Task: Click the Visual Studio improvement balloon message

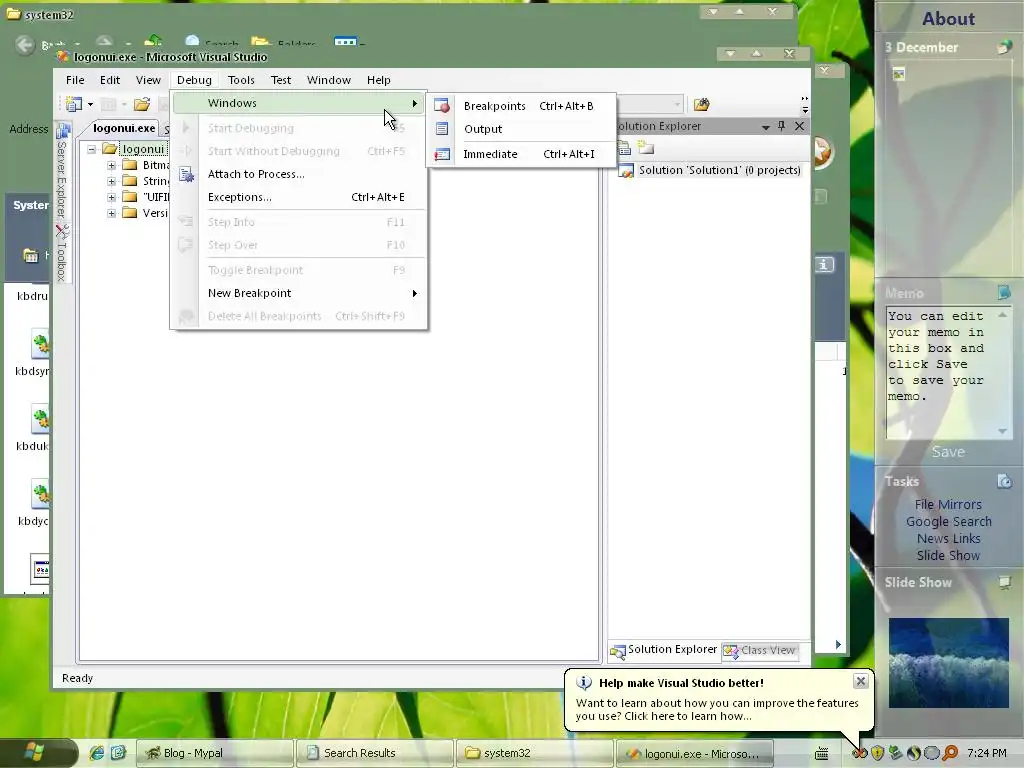Action: [x=717, y=709]
